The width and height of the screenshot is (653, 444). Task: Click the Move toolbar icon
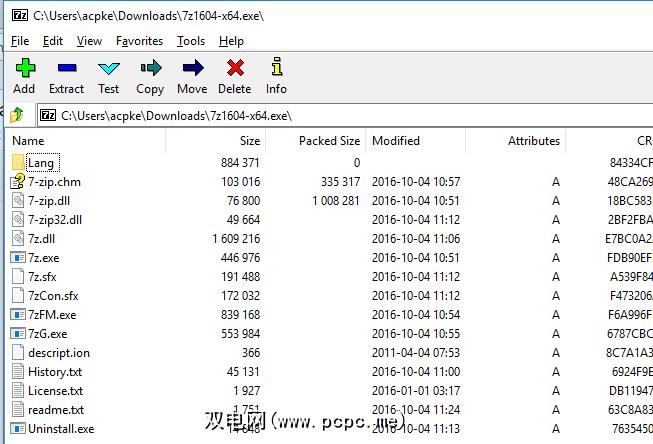tap(193, 67)
